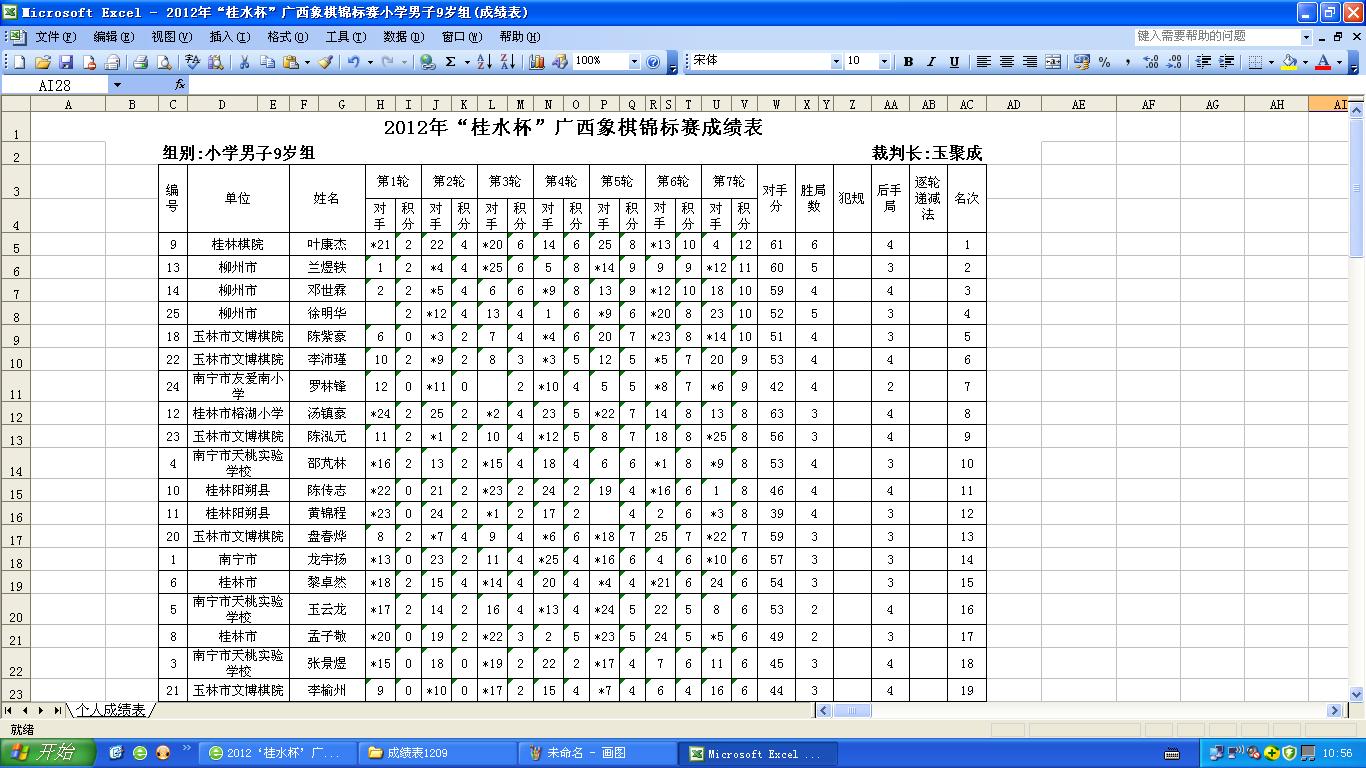This screenshot has width=1366, height=768.
Task: Open help question box dropdown arrow
Action: [1306, 36]
